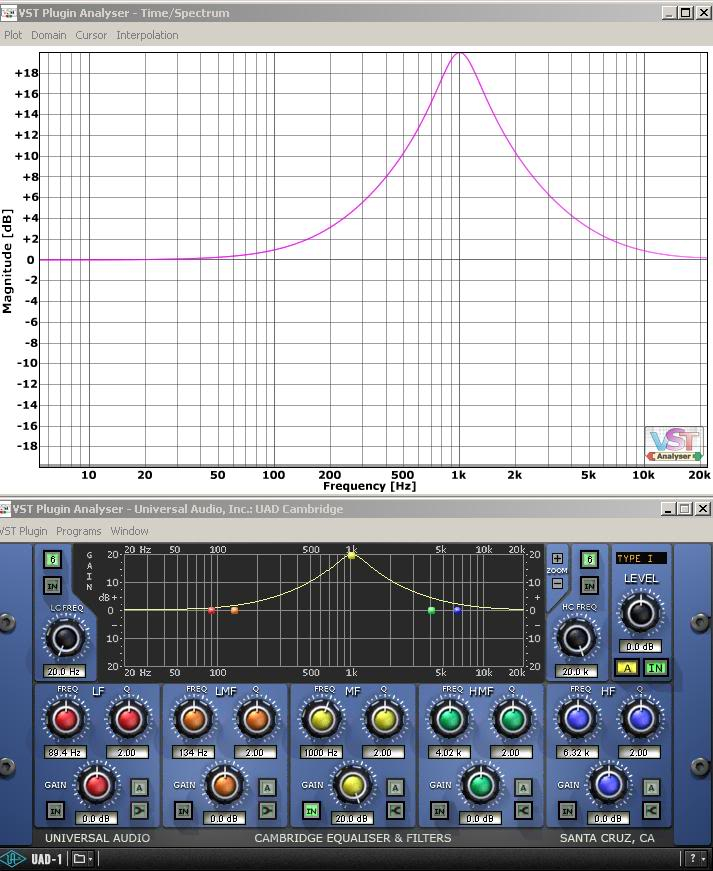Open the Interpolation menu

pyautogui.click(x=147, y=35)
